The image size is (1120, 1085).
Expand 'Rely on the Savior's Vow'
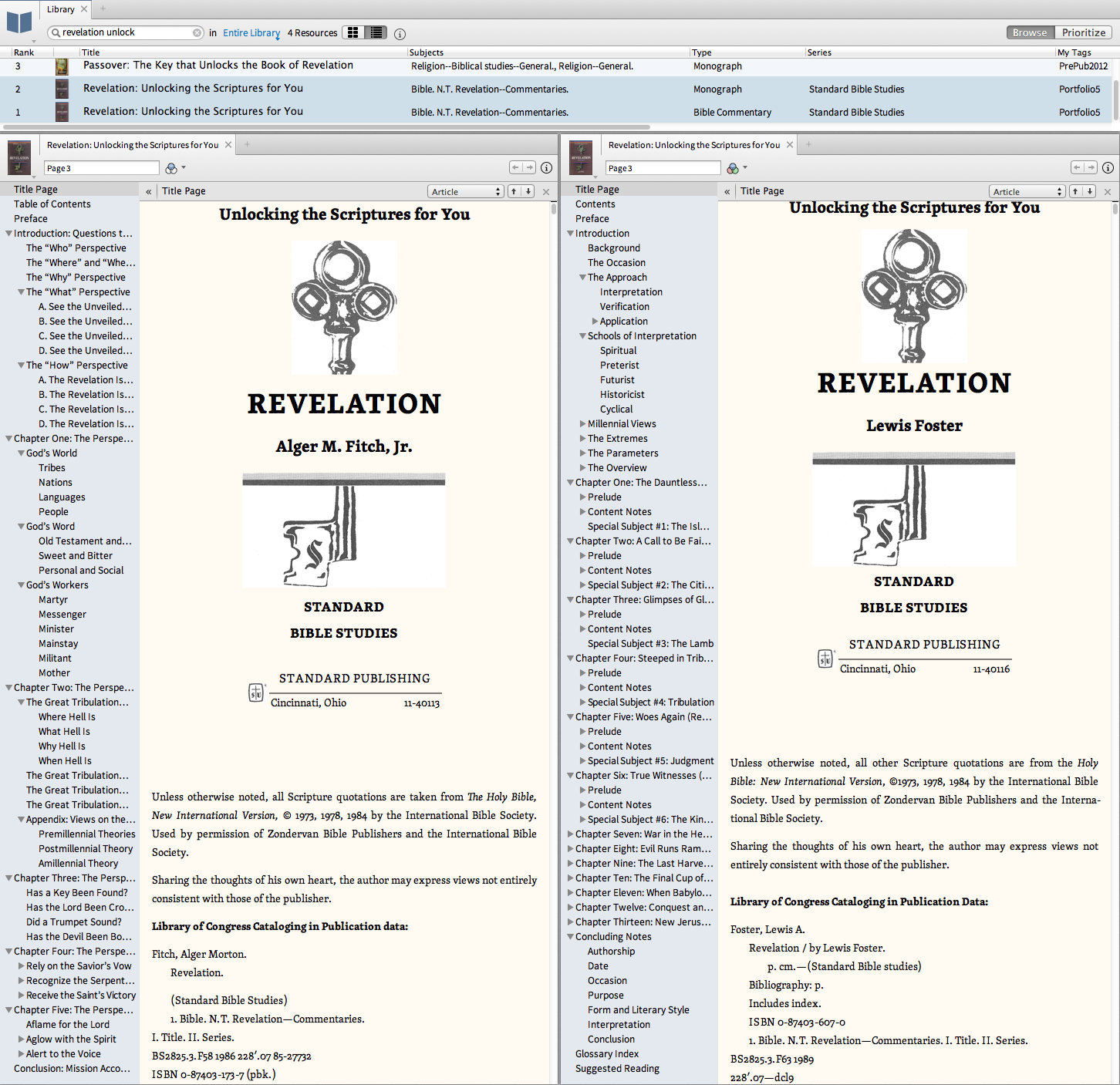21,966
